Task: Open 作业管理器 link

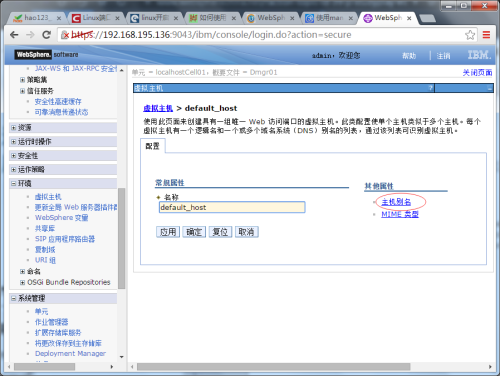Action: pyautogui.click(x=51, y=322)
